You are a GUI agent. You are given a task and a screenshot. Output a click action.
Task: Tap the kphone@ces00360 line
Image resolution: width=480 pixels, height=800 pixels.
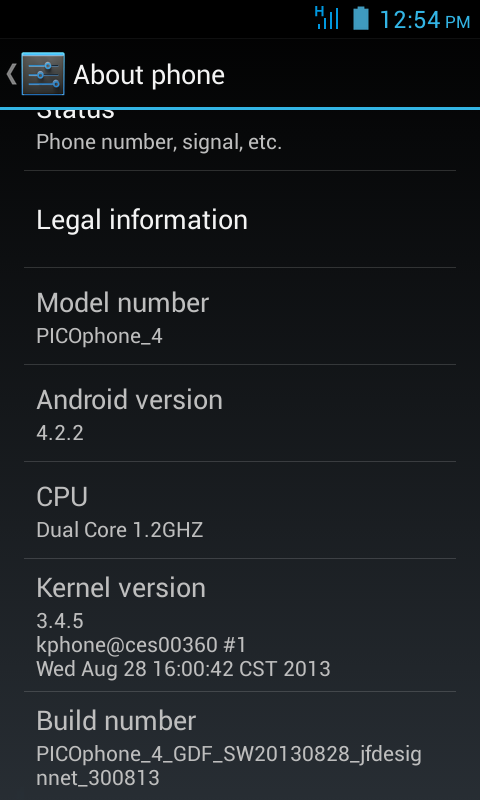coord(141,645)
